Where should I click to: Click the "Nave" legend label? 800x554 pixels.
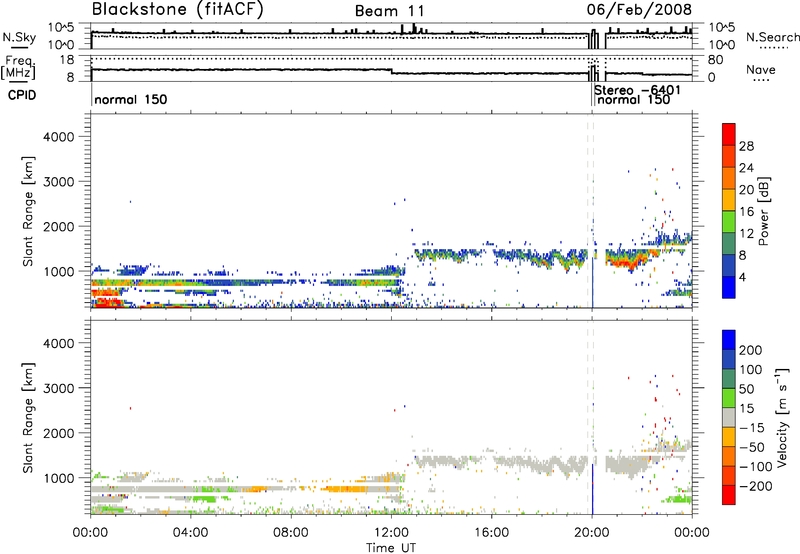click(761, 69)
